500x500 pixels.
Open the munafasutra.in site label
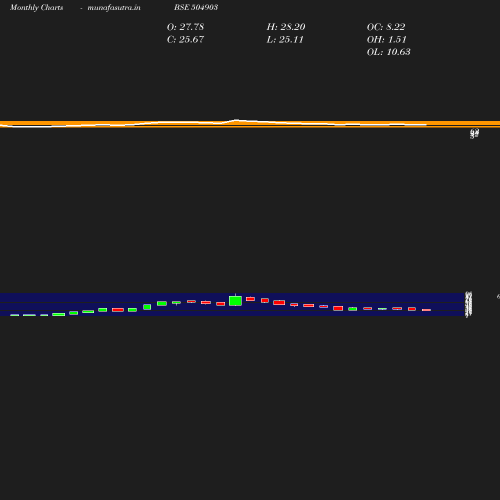(114, 8)
